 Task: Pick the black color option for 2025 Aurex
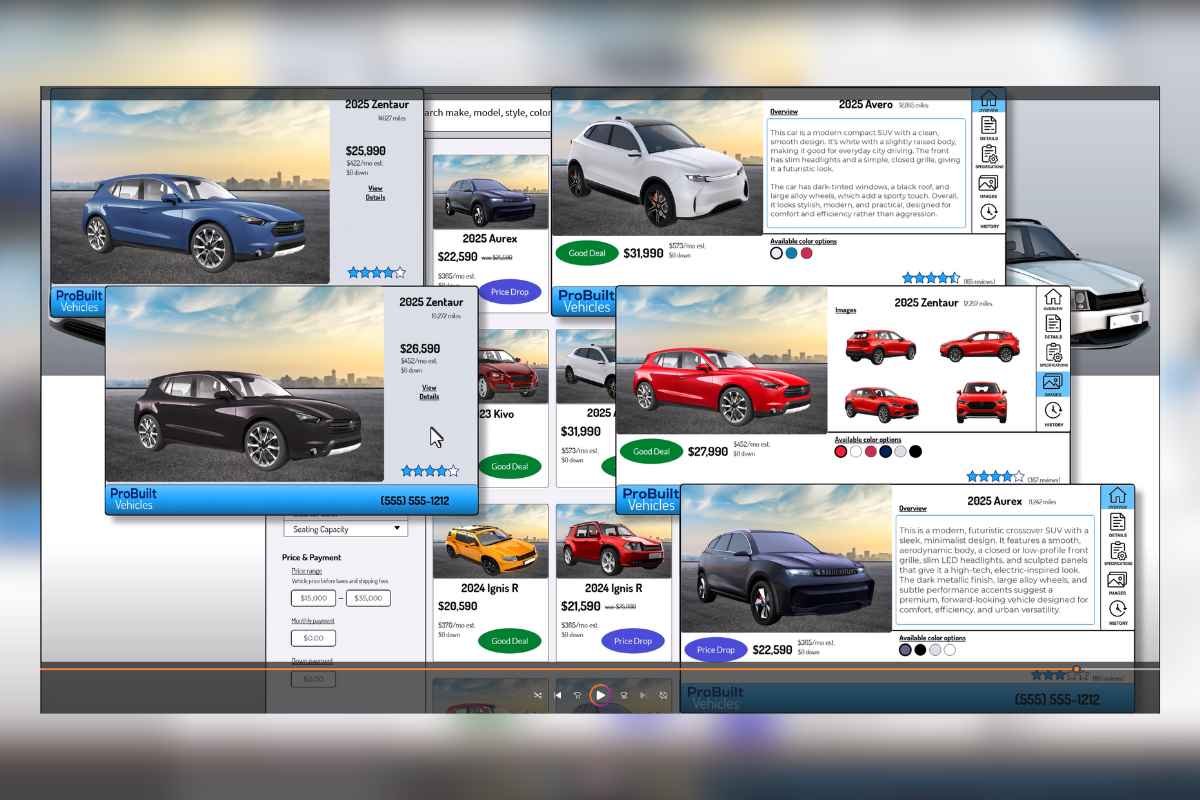pos(920,650)
